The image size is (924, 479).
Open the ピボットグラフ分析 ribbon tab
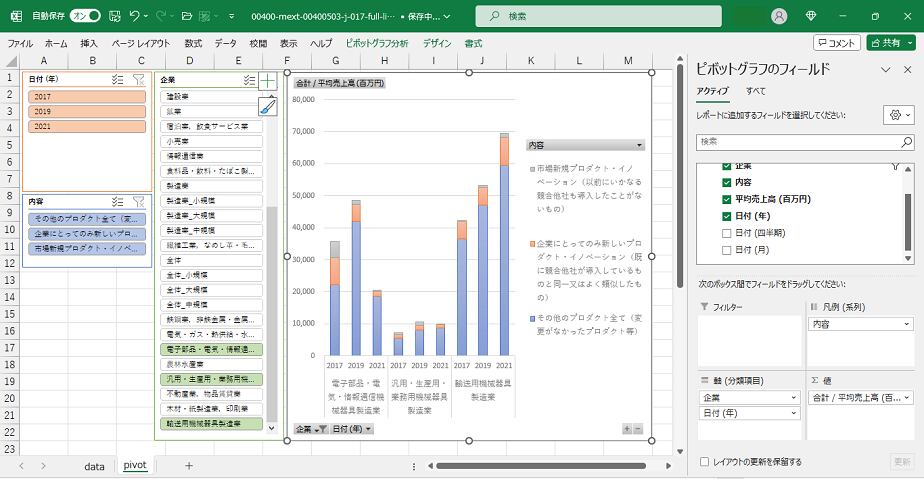(376, 44)
